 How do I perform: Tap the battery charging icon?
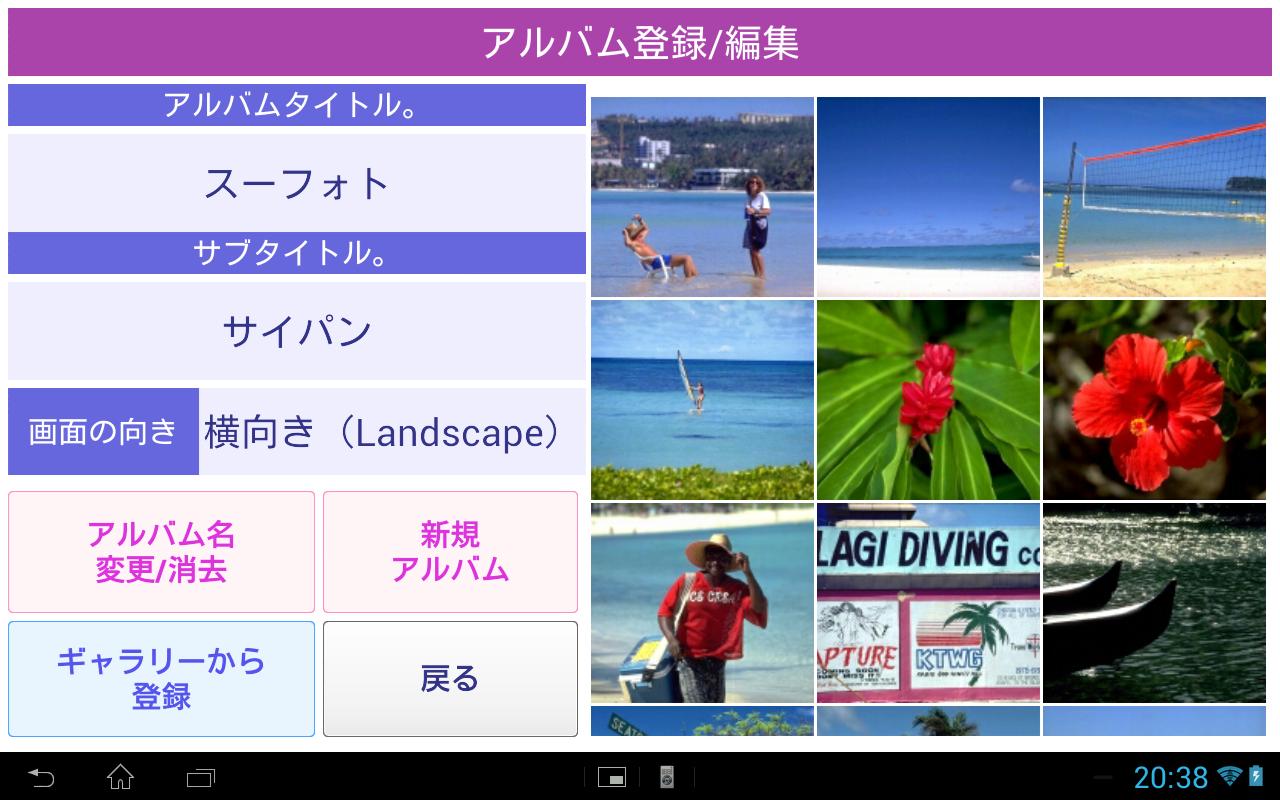click(x=1256, y=776)
